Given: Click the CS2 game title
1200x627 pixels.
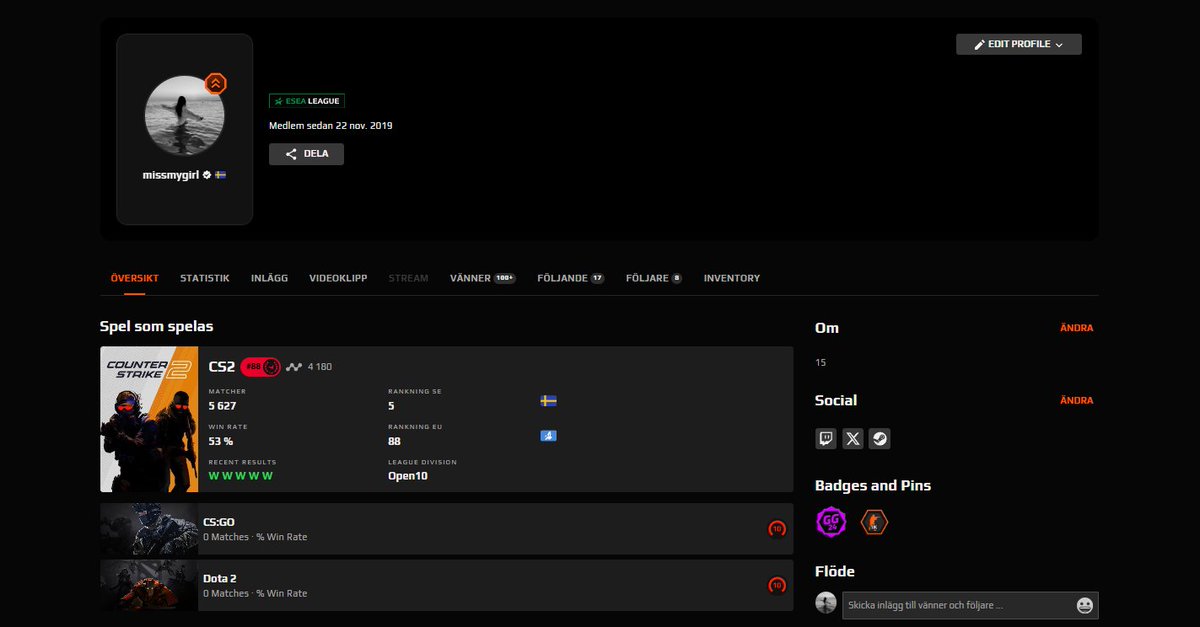Looking at the screenshot, I should 222,366.
